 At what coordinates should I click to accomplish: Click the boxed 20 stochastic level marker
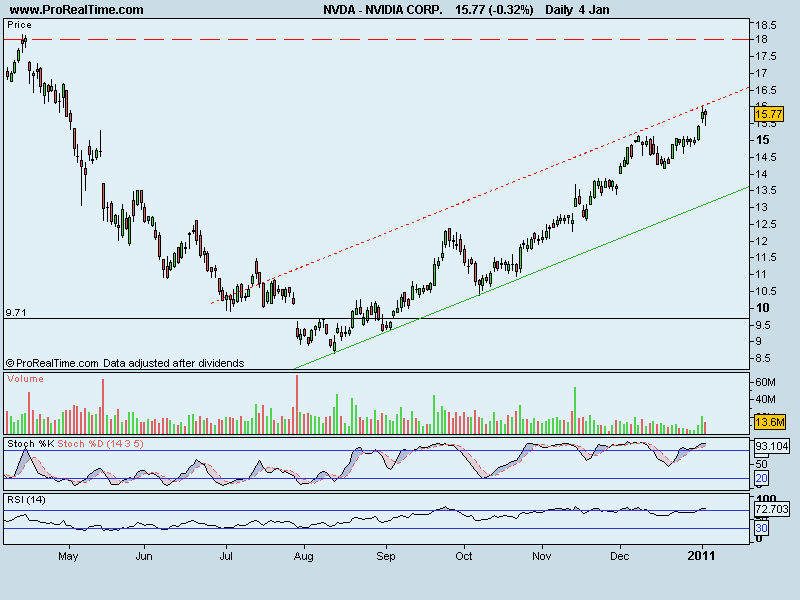[761, 479]
